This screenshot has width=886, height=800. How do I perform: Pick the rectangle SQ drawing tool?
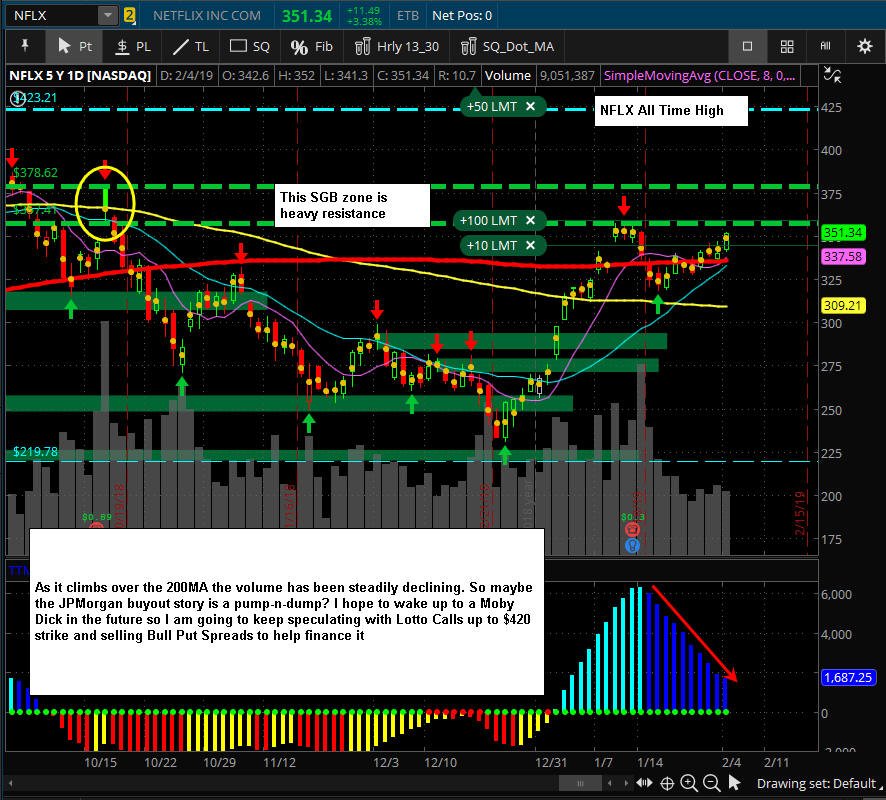click(x=249, y=46)
